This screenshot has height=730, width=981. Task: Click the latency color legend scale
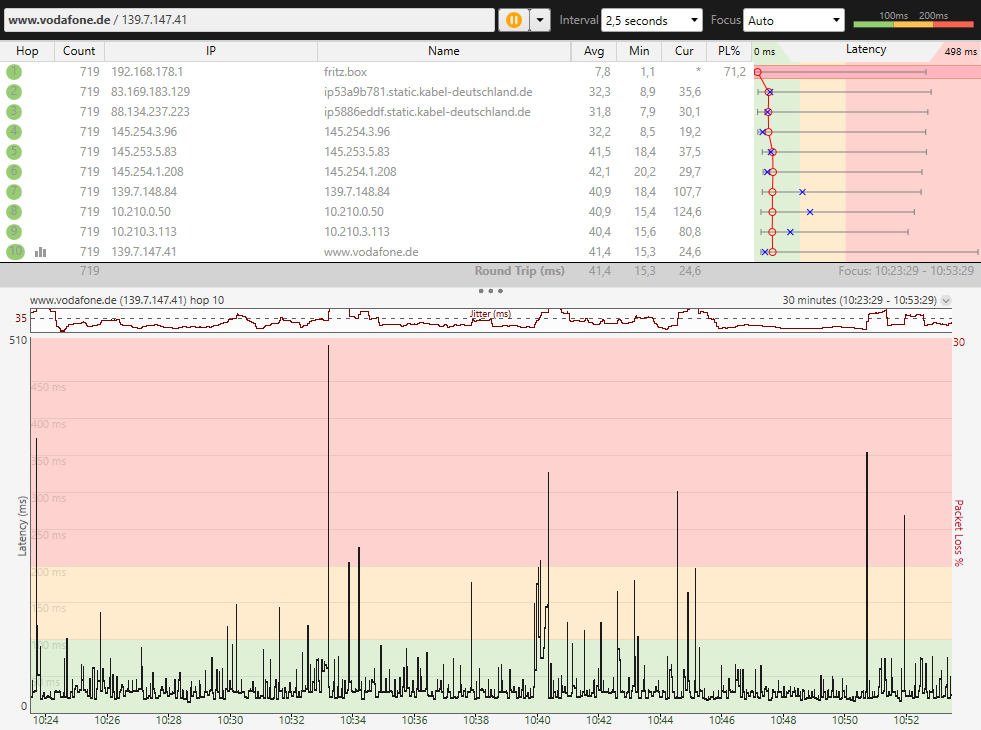tap(913, 22)
